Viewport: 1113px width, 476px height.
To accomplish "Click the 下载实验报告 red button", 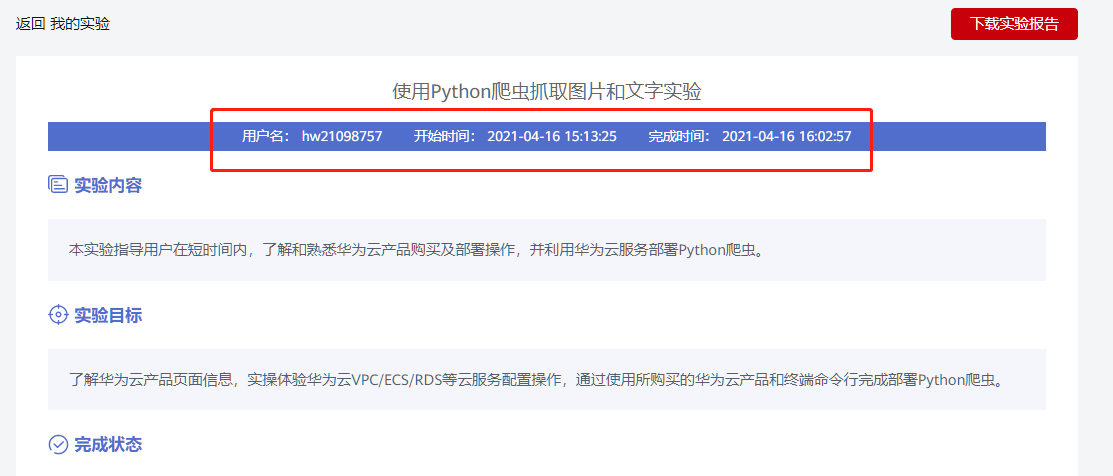I will pos(1014,24).
